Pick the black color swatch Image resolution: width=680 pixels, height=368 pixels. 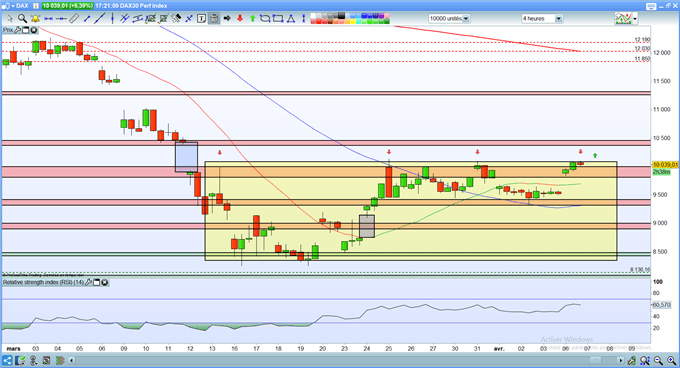pyautogui.click(x=341, y=16)
